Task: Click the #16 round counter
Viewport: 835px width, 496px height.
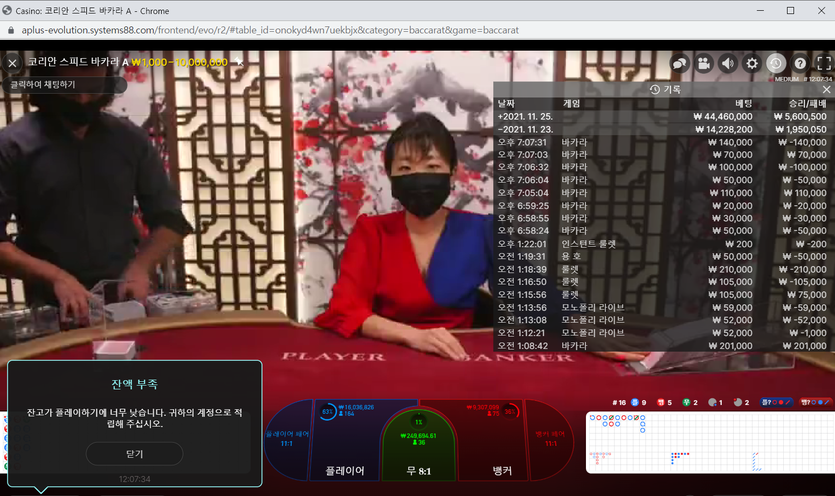Action: 619,403
